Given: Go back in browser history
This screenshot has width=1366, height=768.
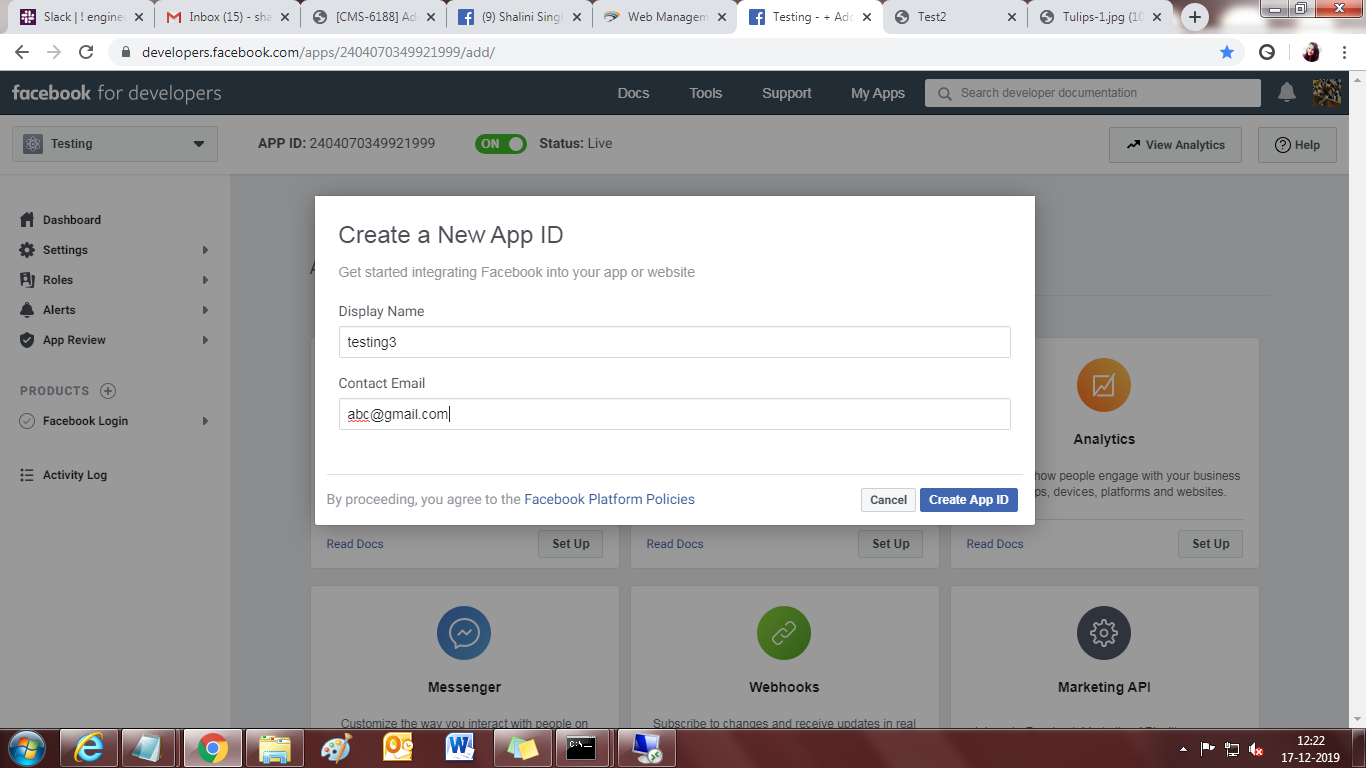Looking at the screenshot, I should pyautogui.click(x=22, y=52).
